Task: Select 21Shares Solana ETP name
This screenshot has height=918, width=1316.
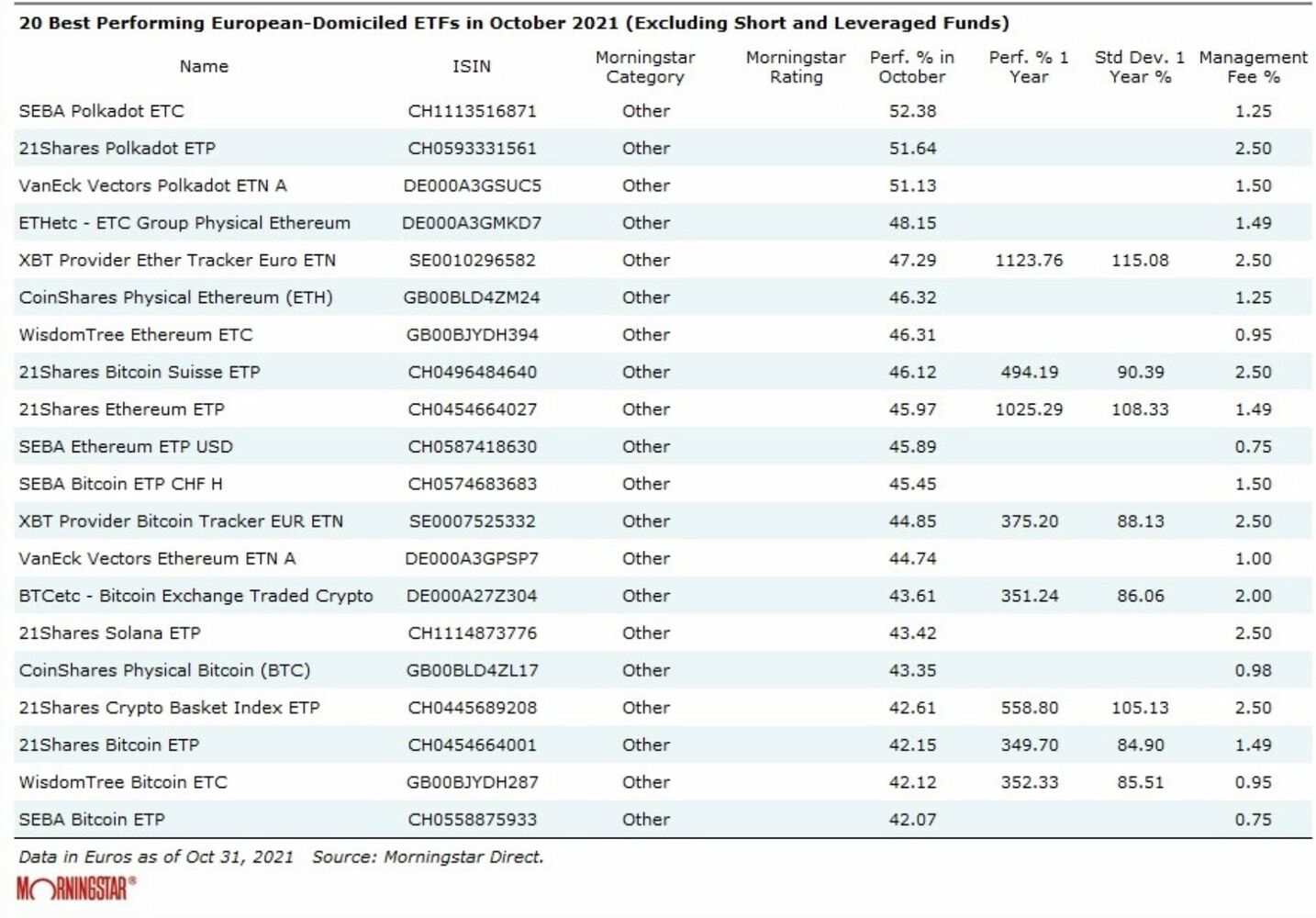Action: 109,633
